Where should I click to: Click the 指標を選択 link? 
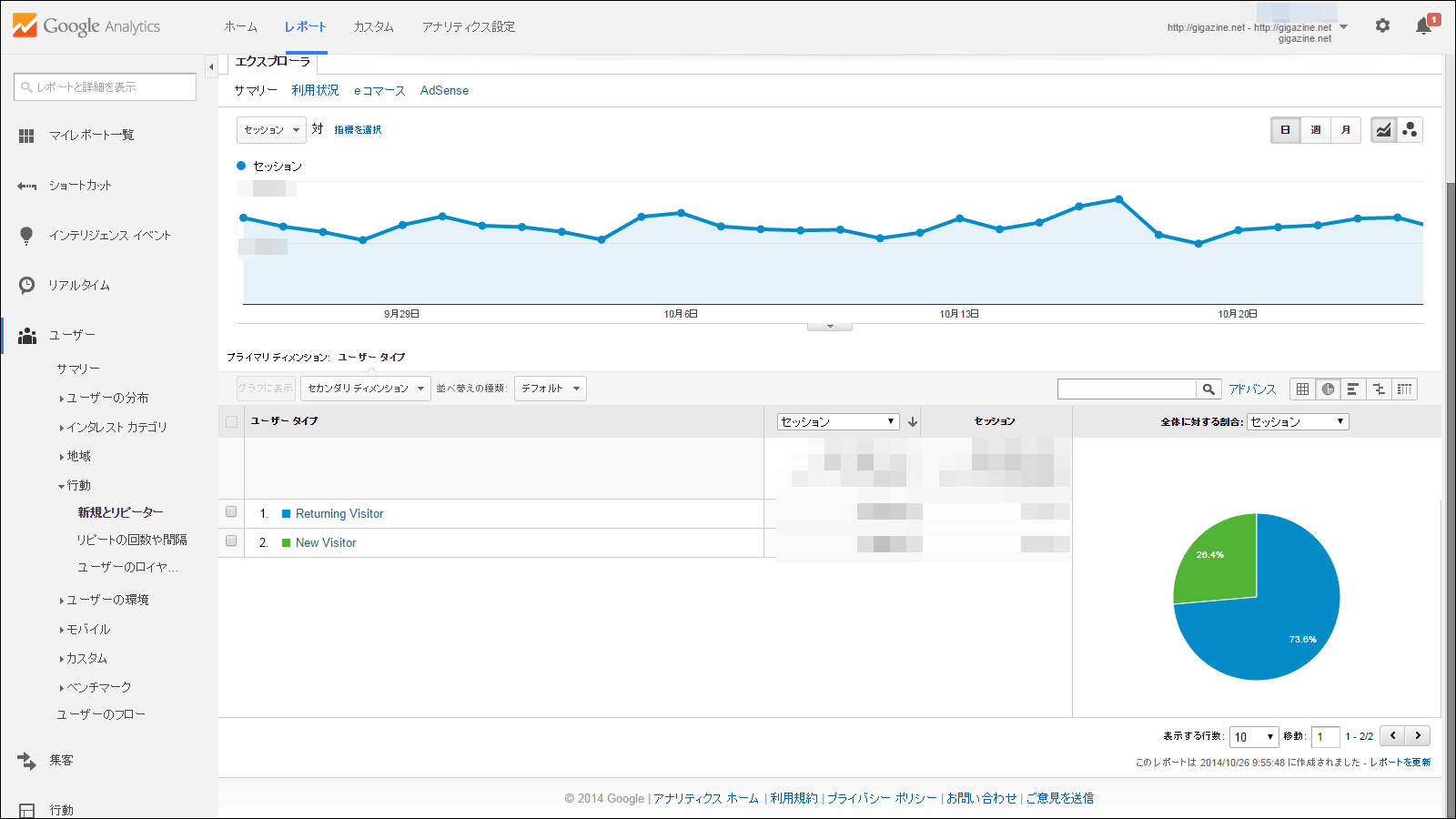point(358,130)
